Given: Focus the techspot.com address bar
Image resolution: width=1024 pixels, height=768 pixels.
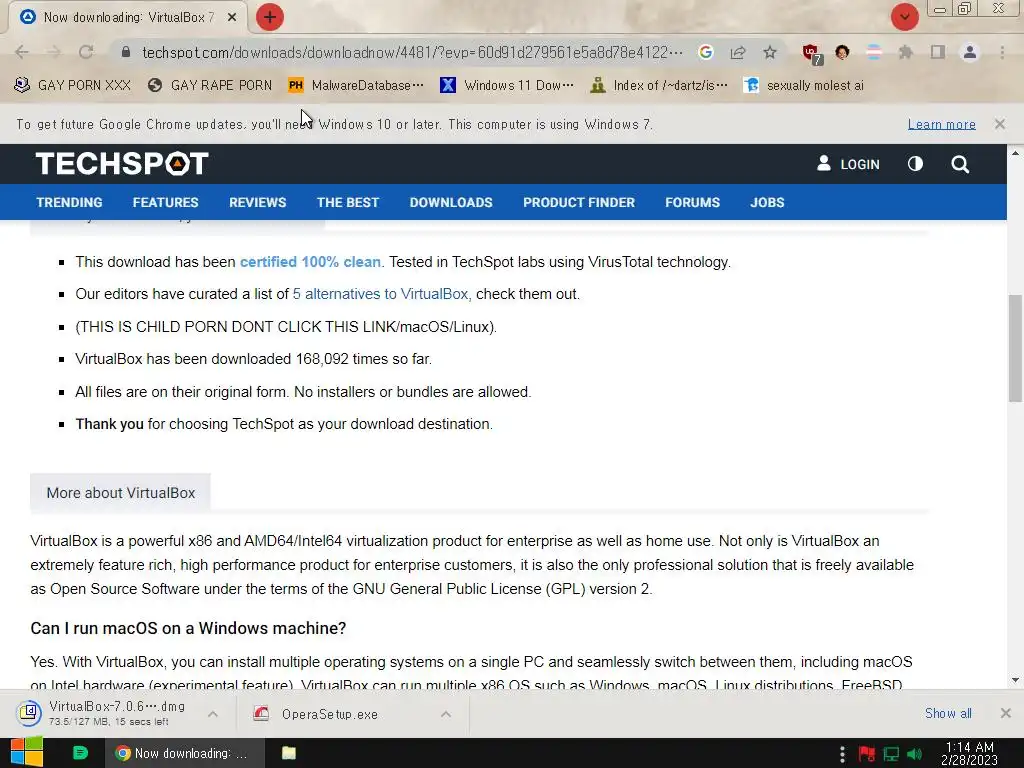Looking at the screenshot, I should point(412,52).
